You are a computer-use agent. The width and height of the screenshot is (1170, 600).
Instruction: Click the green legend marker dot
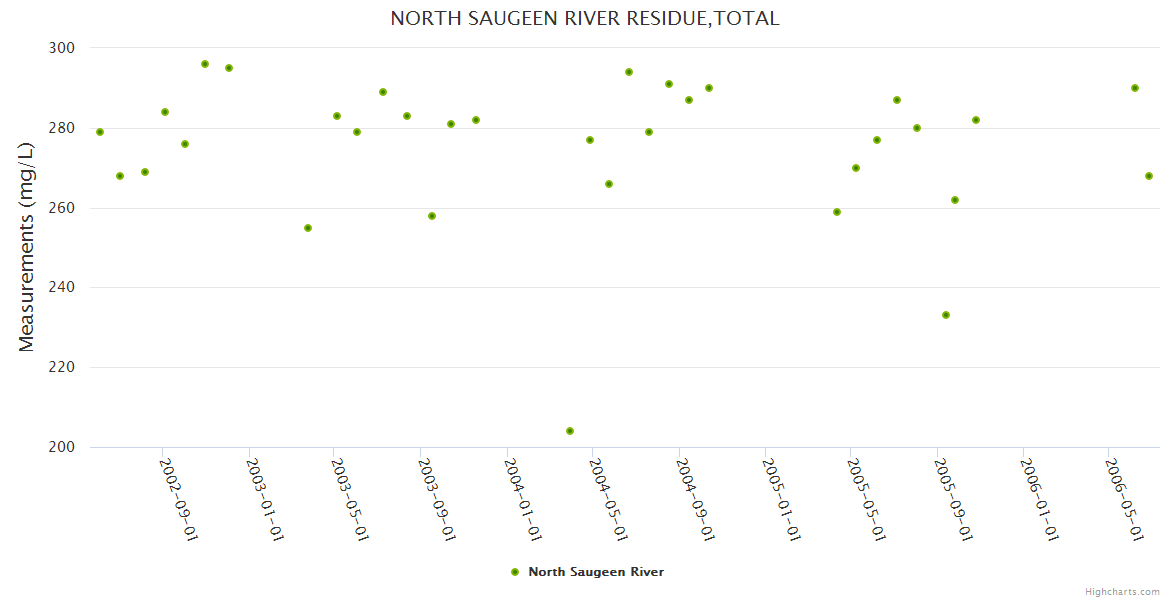tap(515, 572)
